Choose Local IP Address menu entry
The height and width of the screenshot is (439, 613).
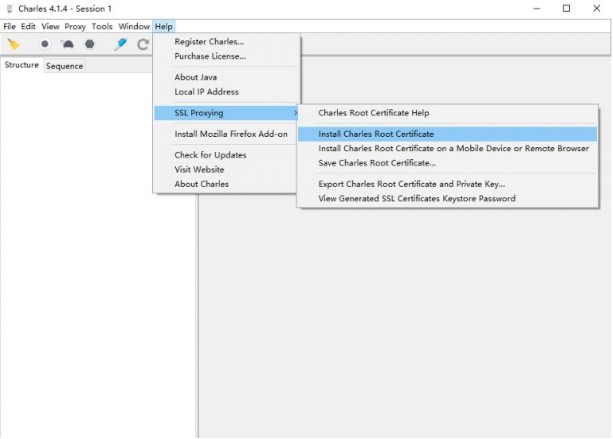pyautogui.click(x=226, y=91)
